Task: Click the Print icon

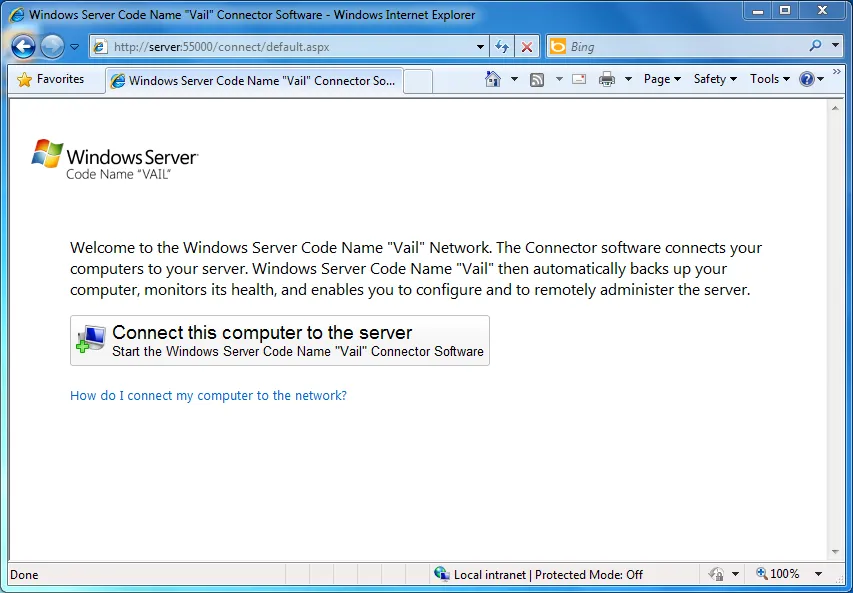Action: 607,79
